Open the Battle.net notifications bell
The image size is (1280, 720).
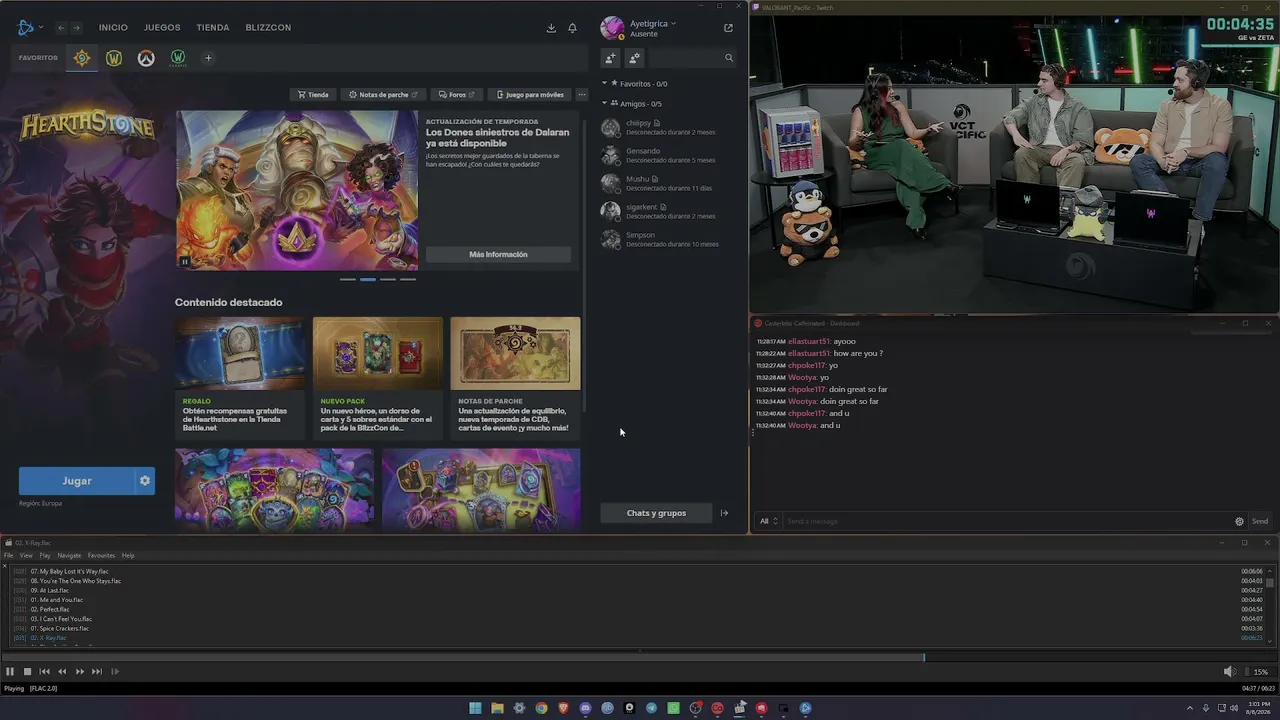(572, 28)
